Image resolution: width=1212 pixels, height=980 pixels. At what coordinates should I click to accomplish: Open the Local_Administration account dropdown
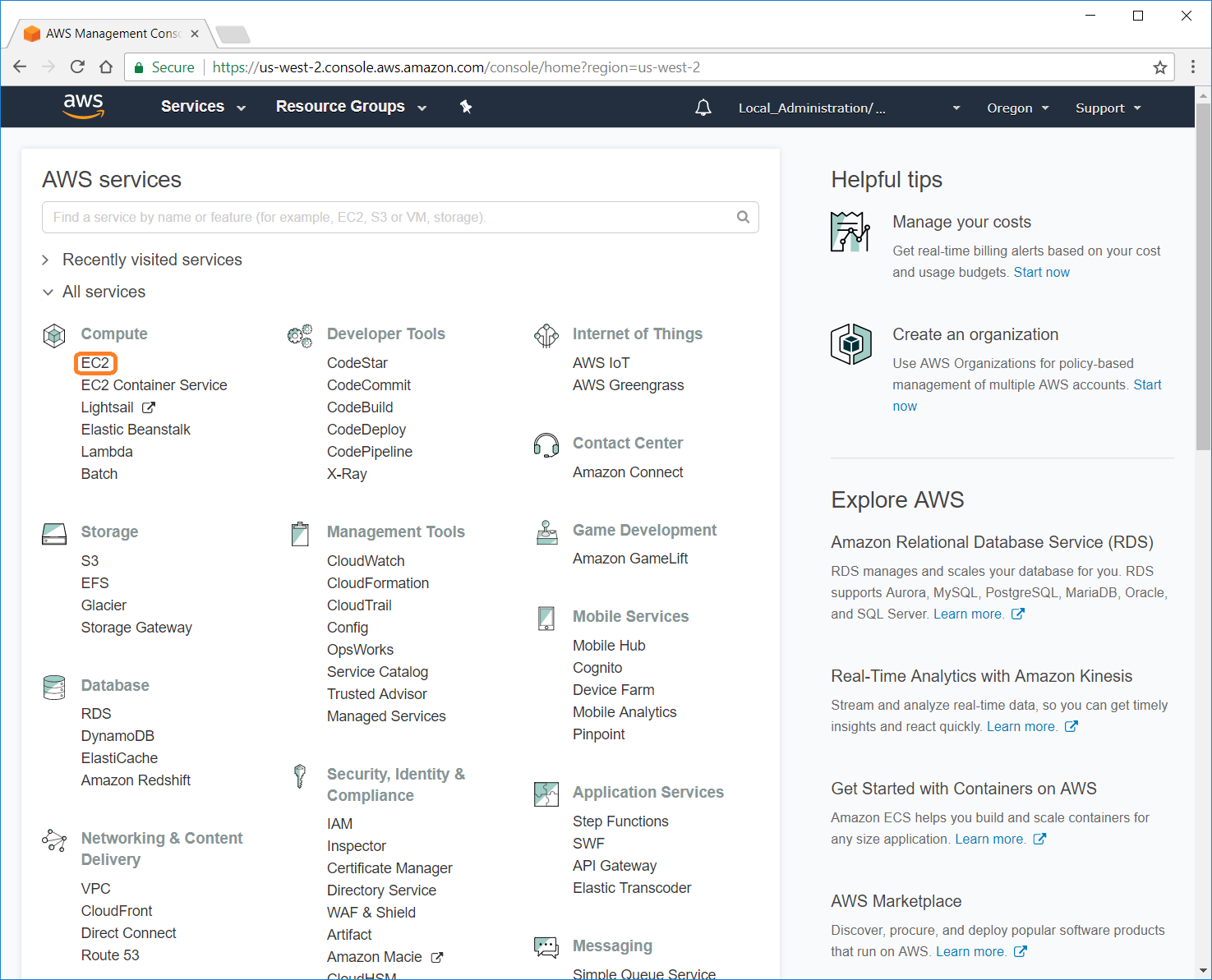pyautogui.click(x=849, y=108)
